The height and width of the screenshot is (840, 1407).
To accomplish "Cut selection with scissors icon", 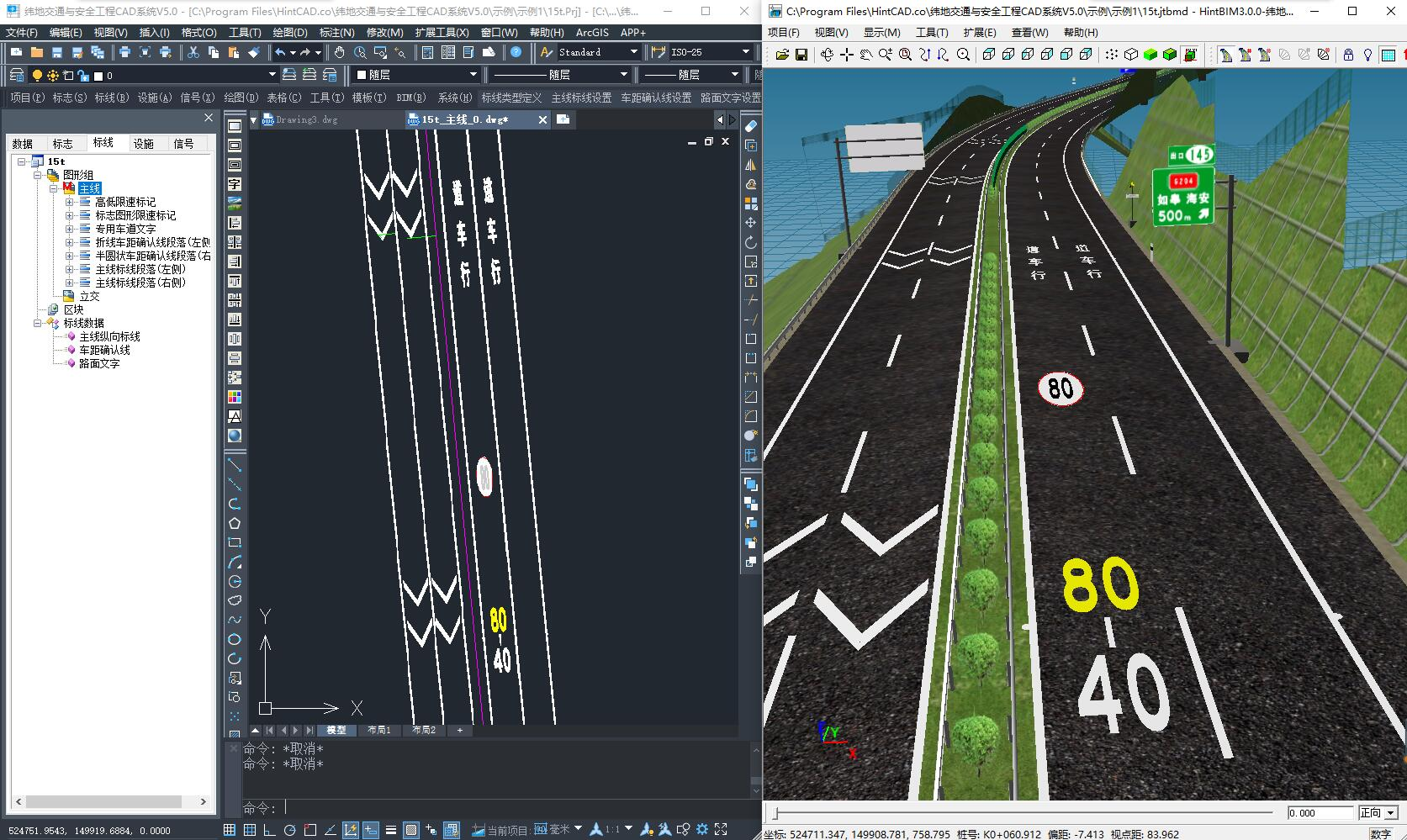I will tap(193, 52).
